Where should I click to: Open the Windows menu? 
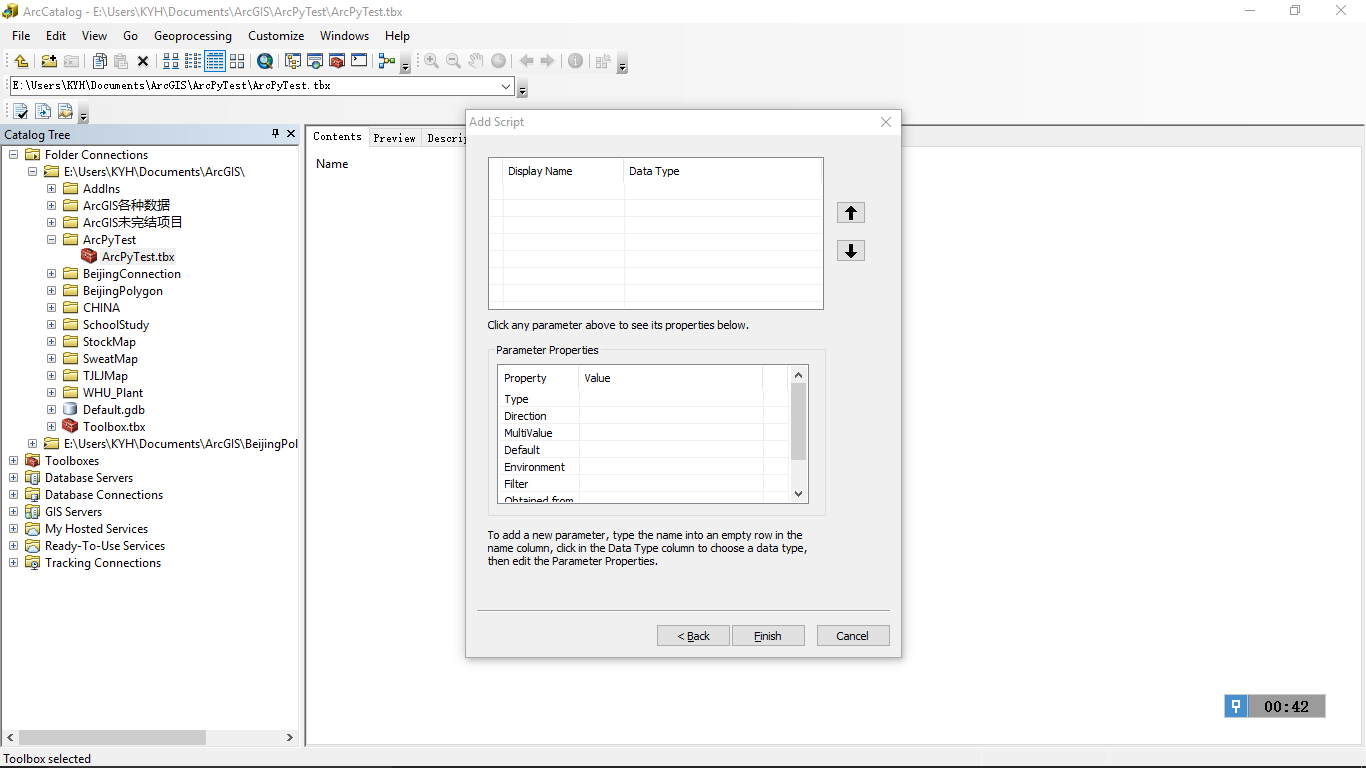click(345, 36)
